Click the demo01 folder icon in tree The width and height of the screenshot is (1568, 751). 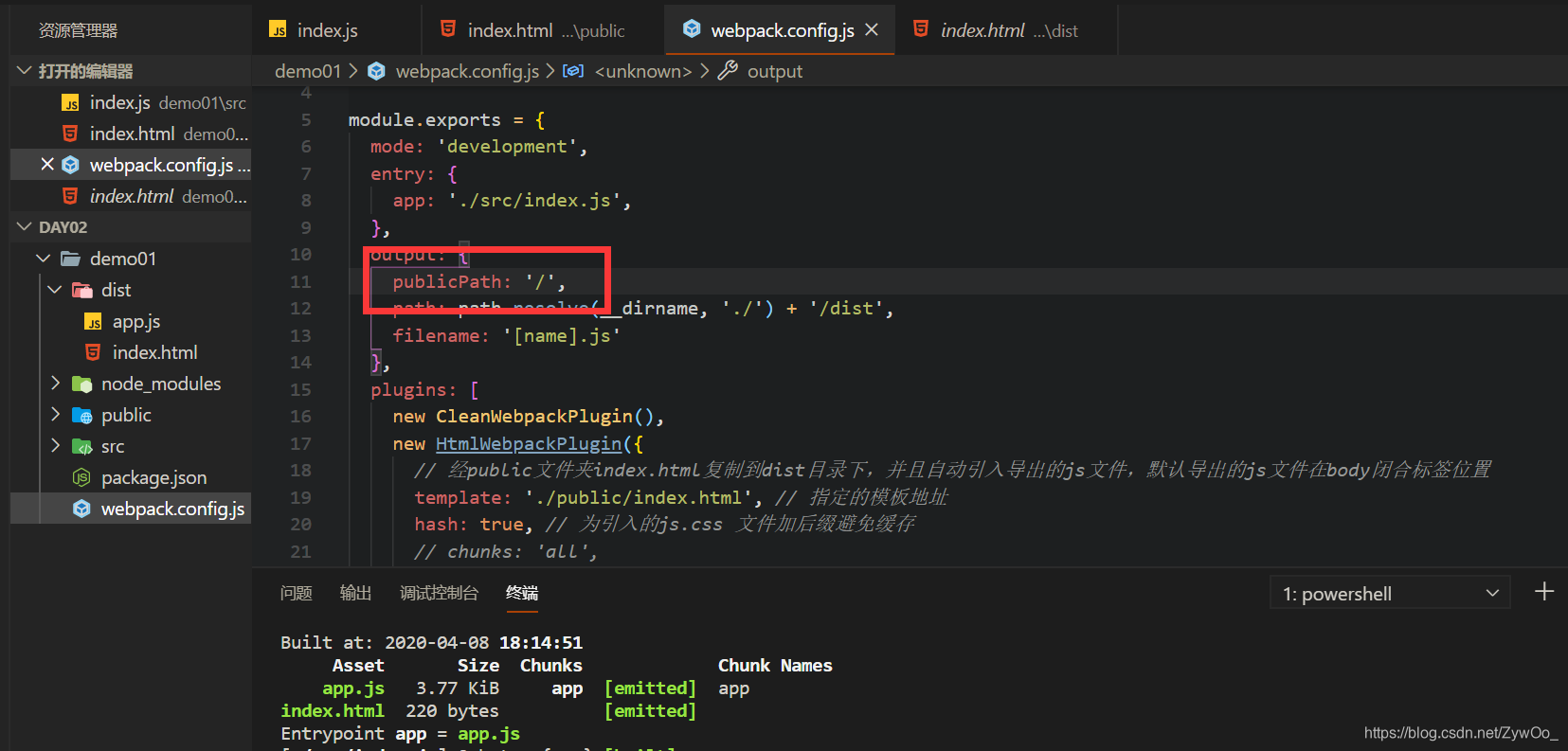tap(70, 259)
